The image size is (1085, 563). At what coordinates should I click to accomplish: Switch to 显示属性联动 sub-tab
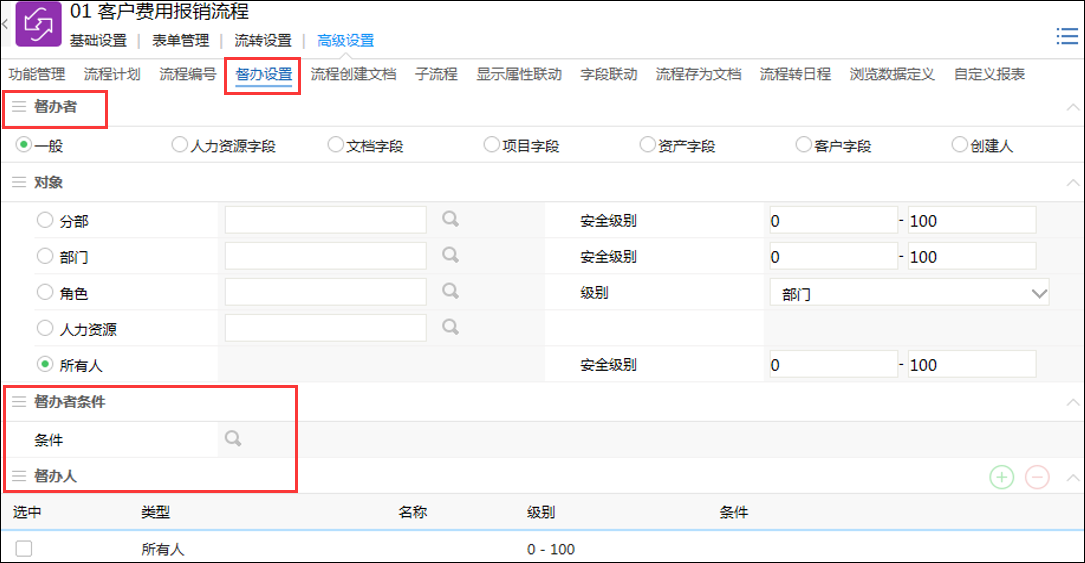pyautogui.click(x=519, y=74)
